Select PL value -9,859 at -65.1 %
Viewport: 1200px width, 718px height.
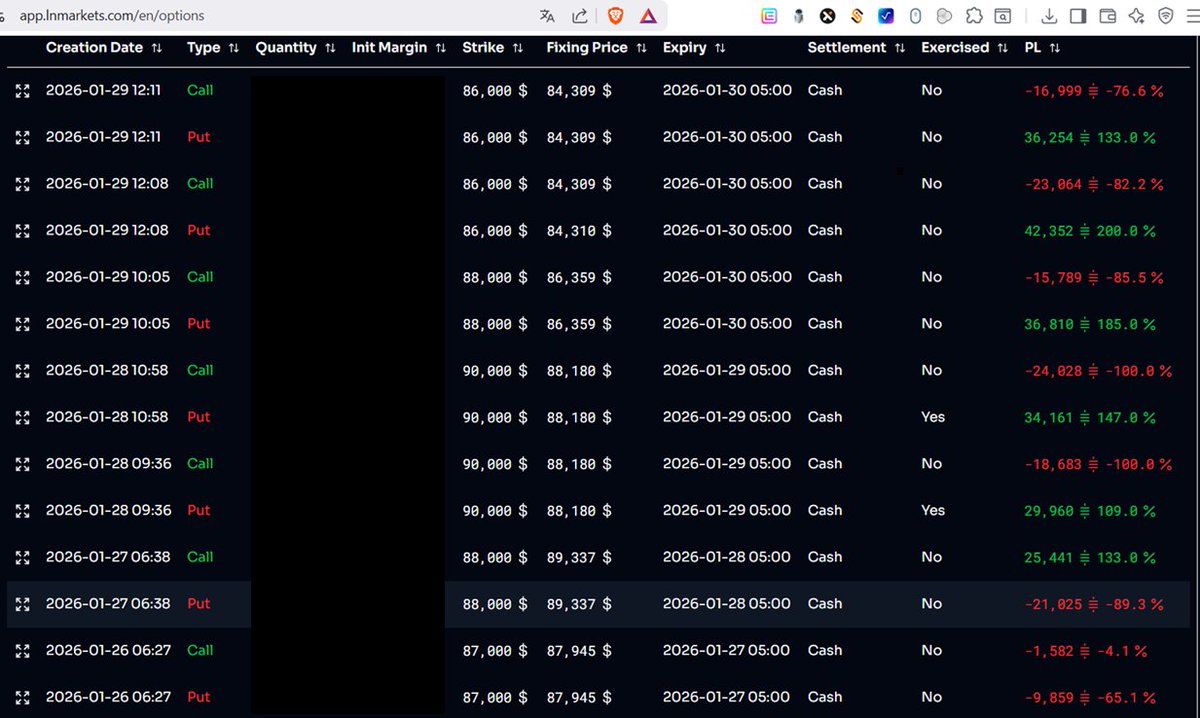(1090, 697)
